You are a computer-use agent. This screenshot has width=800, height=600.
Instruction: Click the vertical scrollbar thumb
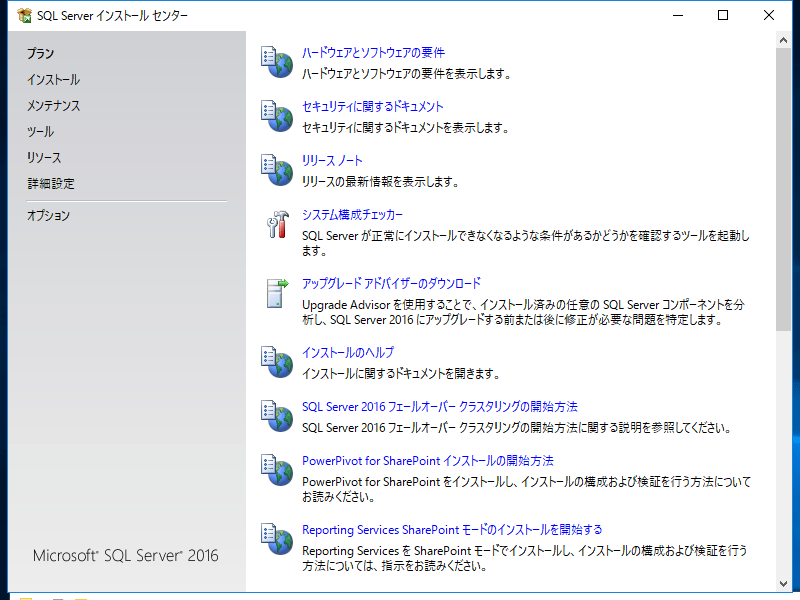(783, 189)
